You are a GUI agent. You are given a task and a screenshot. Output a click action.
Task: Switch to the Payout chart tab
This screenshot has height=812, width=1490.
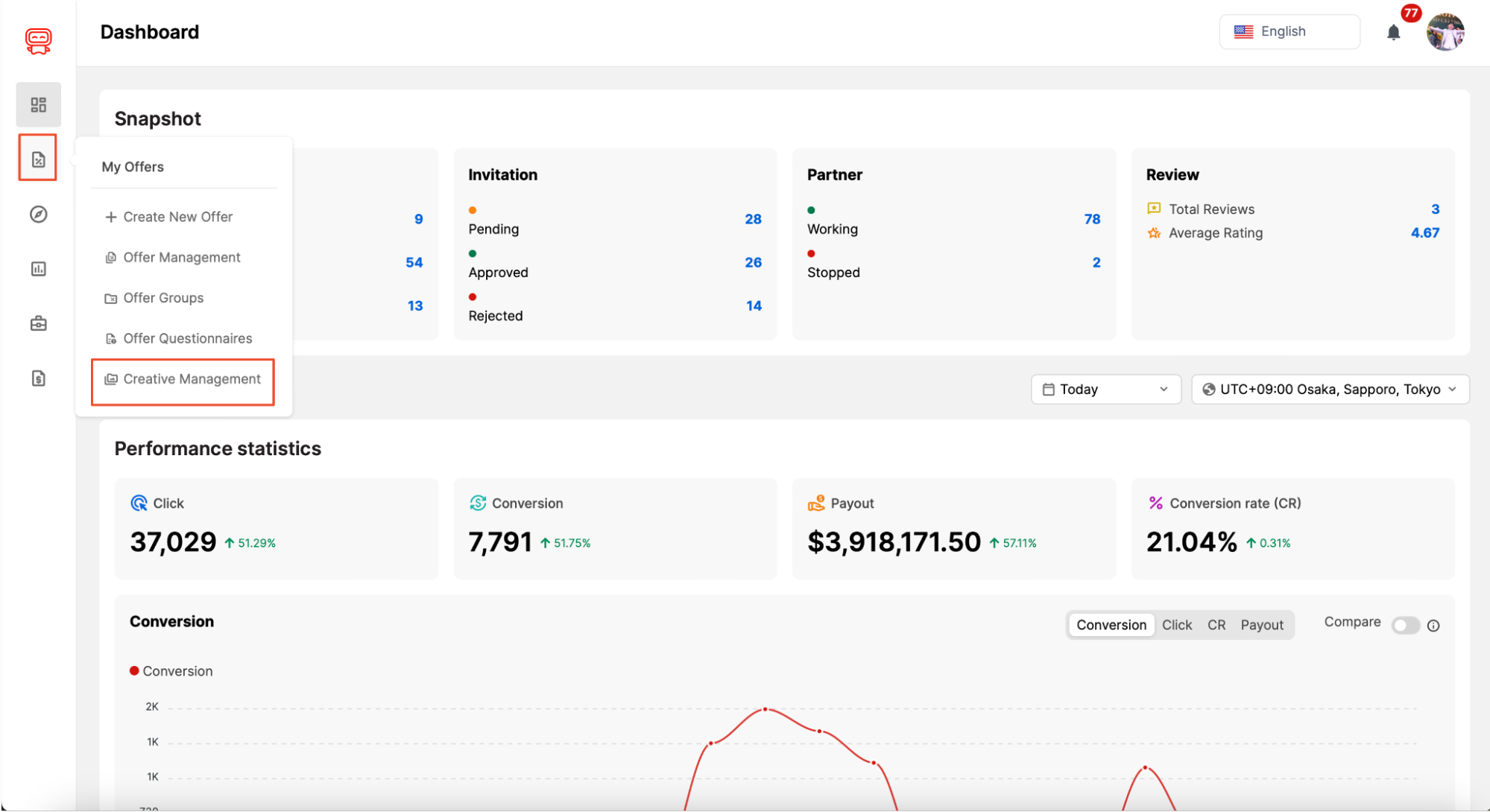(1261, 625)
